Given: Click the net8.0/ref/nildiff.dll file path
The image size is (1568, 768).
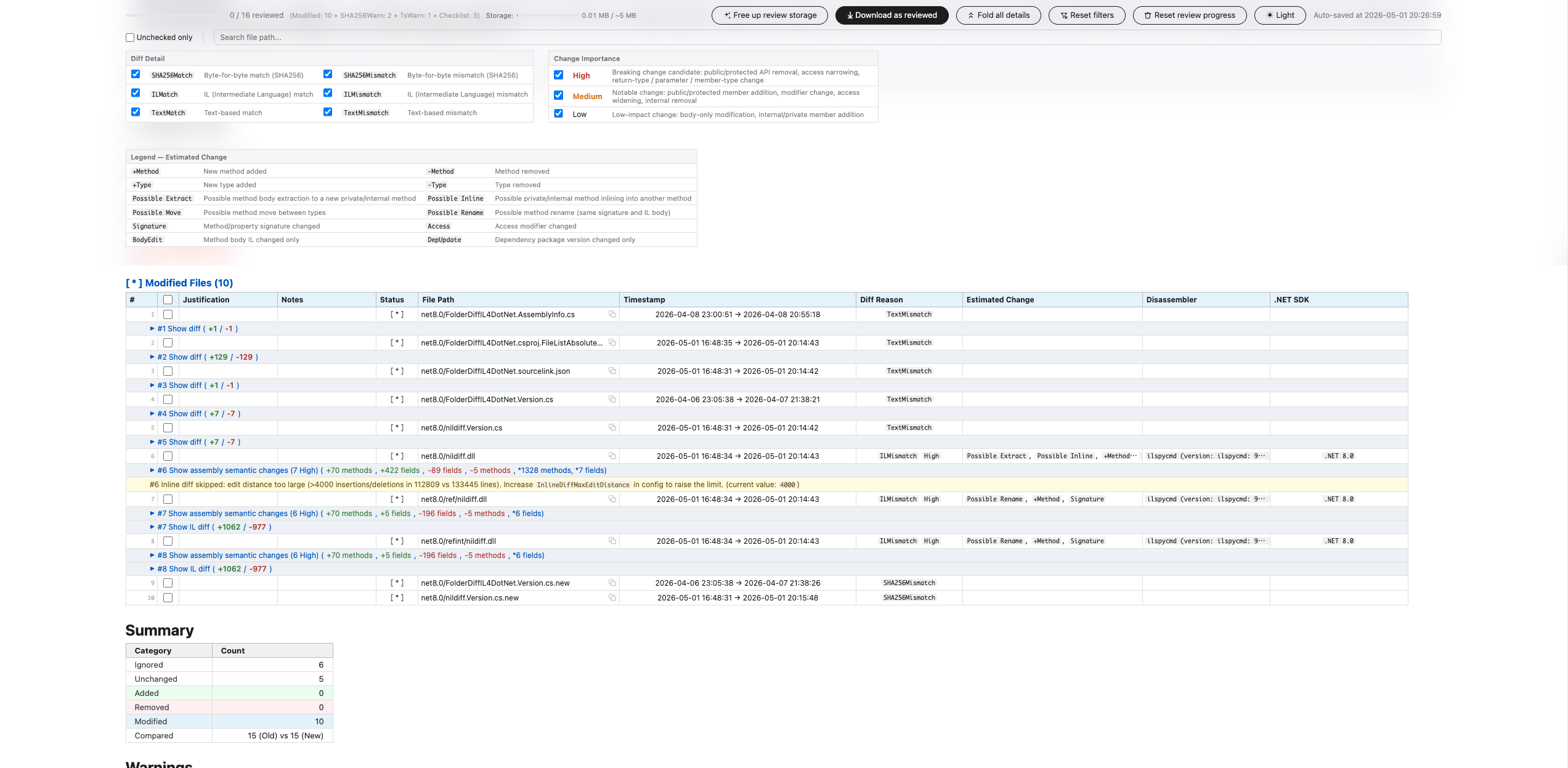Looking at the screenshot, I should click(x=454, y=499).
